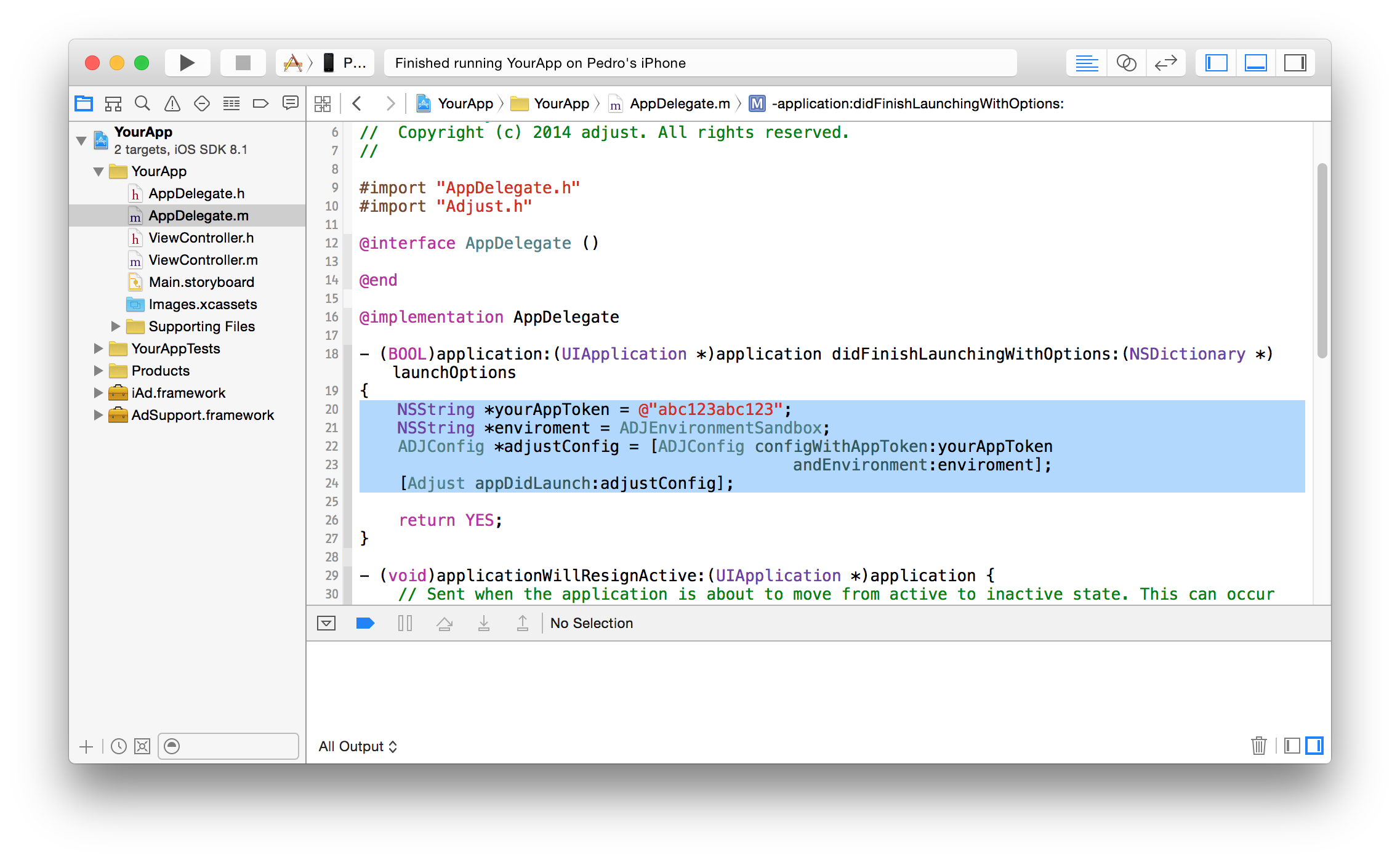1400x862 pixels.
Task: Toggle the Utilities panel visibility
Action: [1295, 63]
